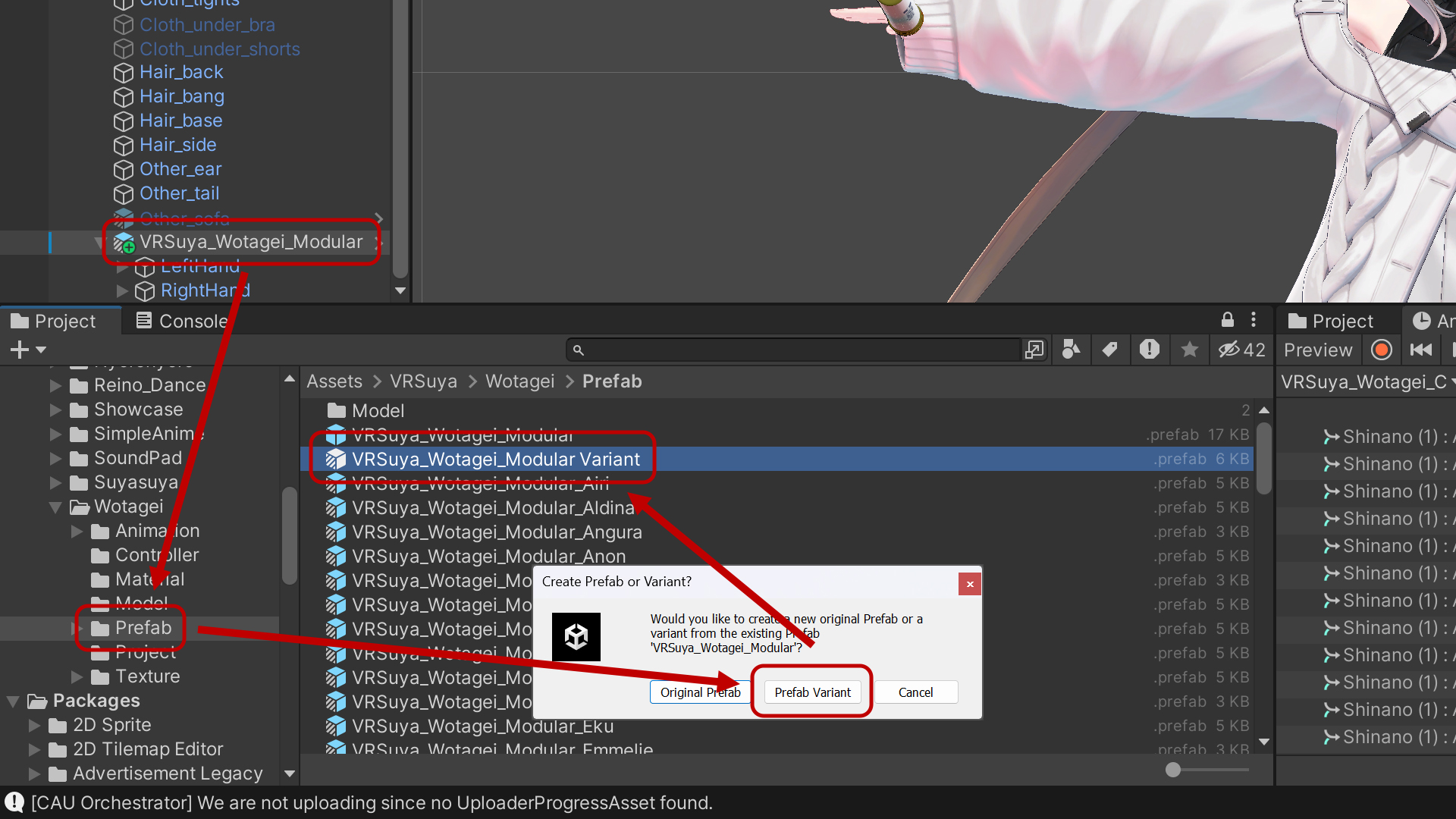Close the Create Prefab or Variant dialog
Image resolution: width=1456 pixels, height=819 pixels.
970,584
